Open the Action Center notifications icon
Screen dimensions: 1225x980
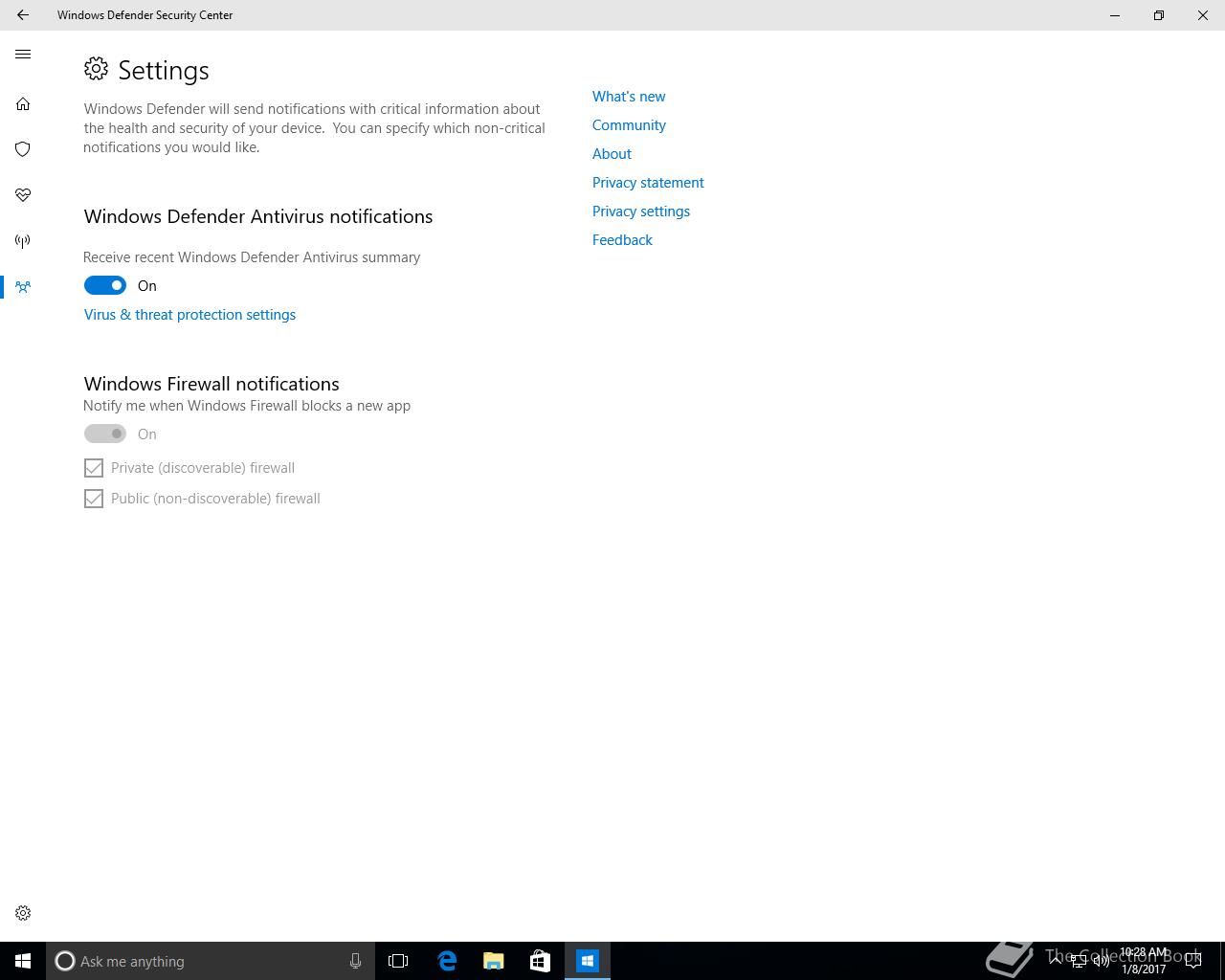click(x=1193, y=961)
